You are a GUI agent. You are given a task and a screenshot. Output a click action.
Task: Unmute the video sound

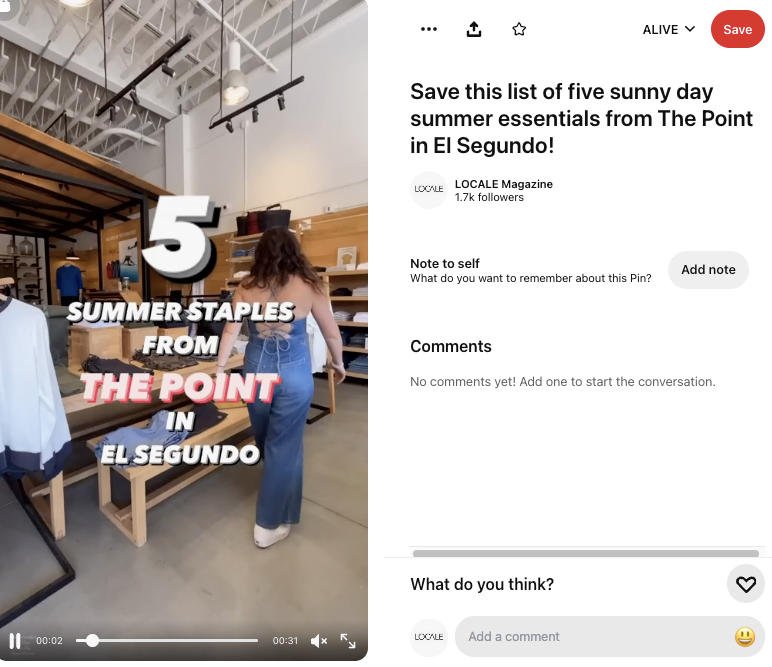point(319,640)
